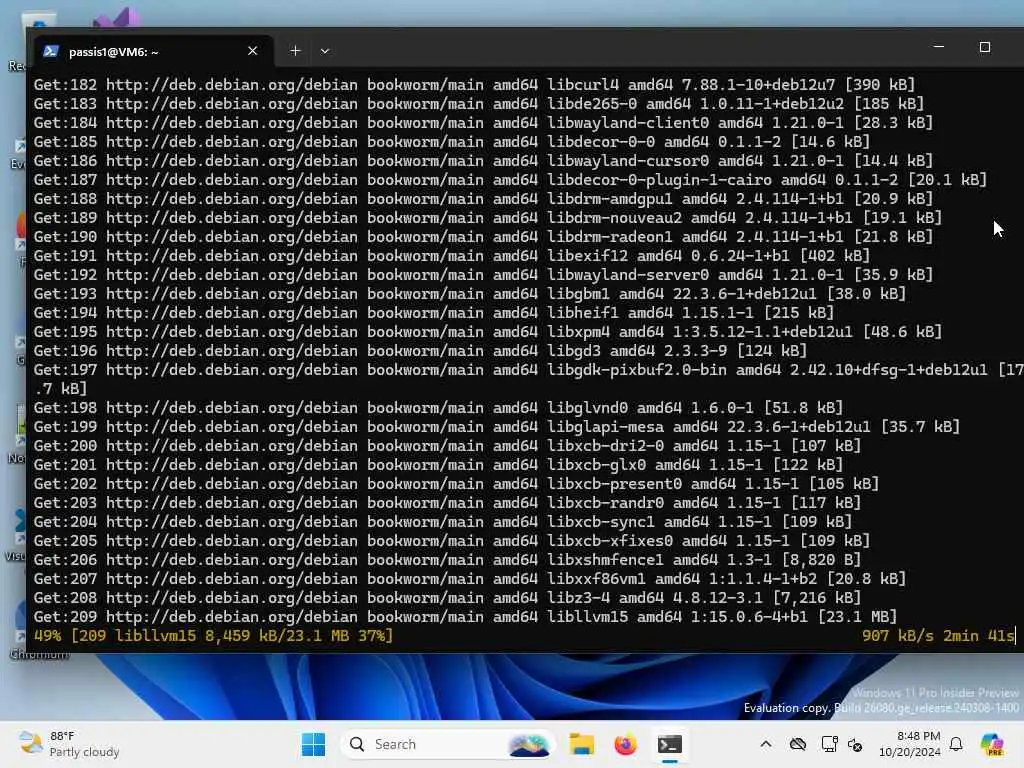Click Get:203 libxcb-randr0 line

(x=447, y=503)
